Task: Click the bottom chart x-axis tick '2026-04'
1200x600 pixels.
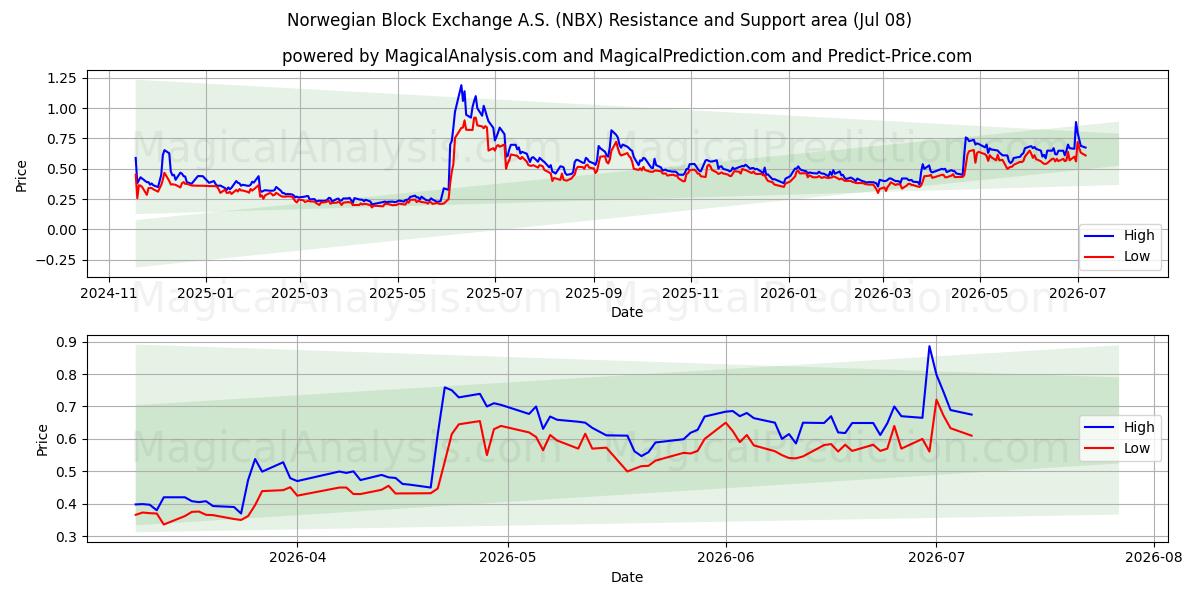Action: coord(298,558)
